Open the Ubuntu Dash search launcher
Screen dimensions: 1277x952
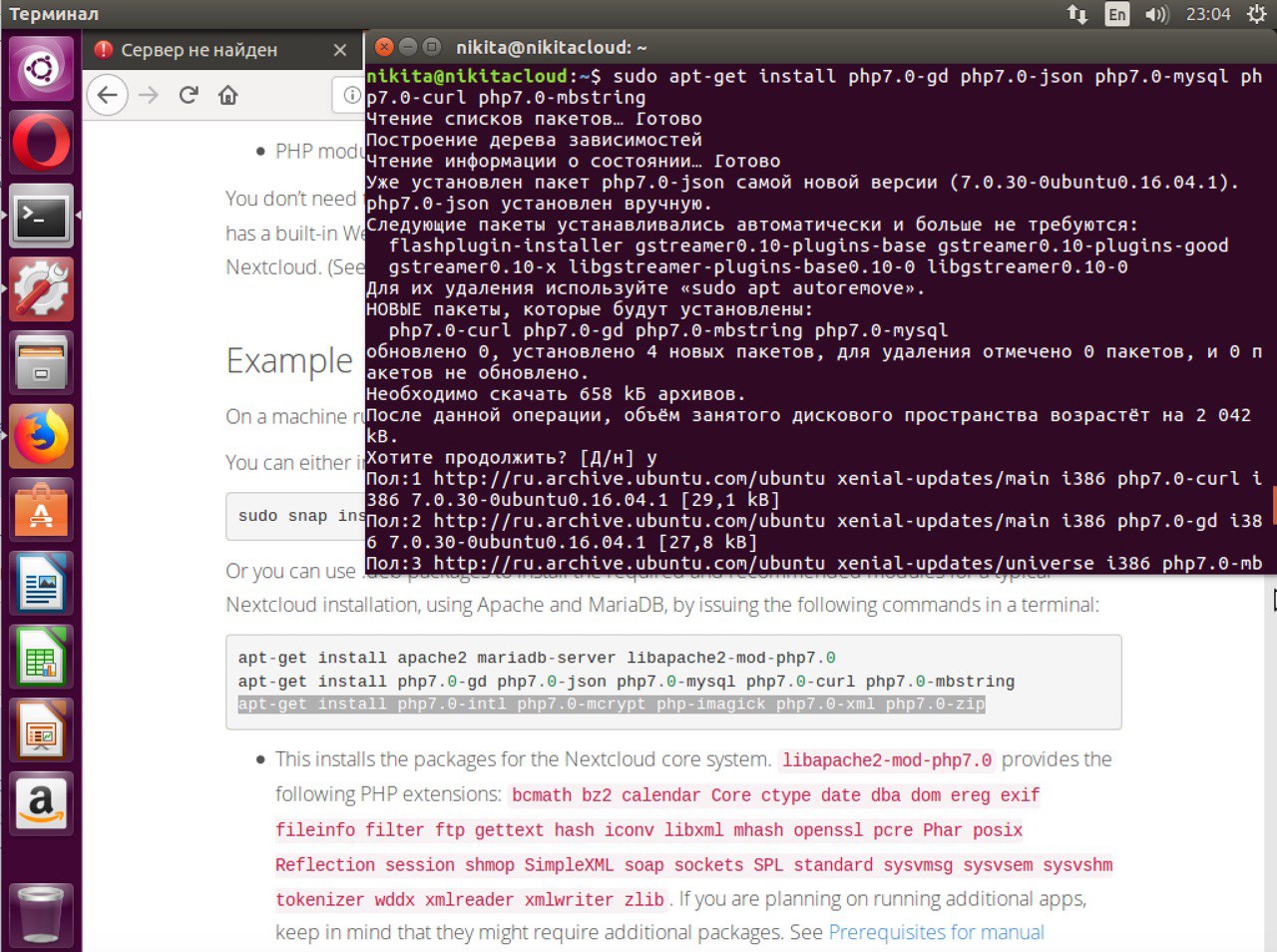tap(41, 68)
